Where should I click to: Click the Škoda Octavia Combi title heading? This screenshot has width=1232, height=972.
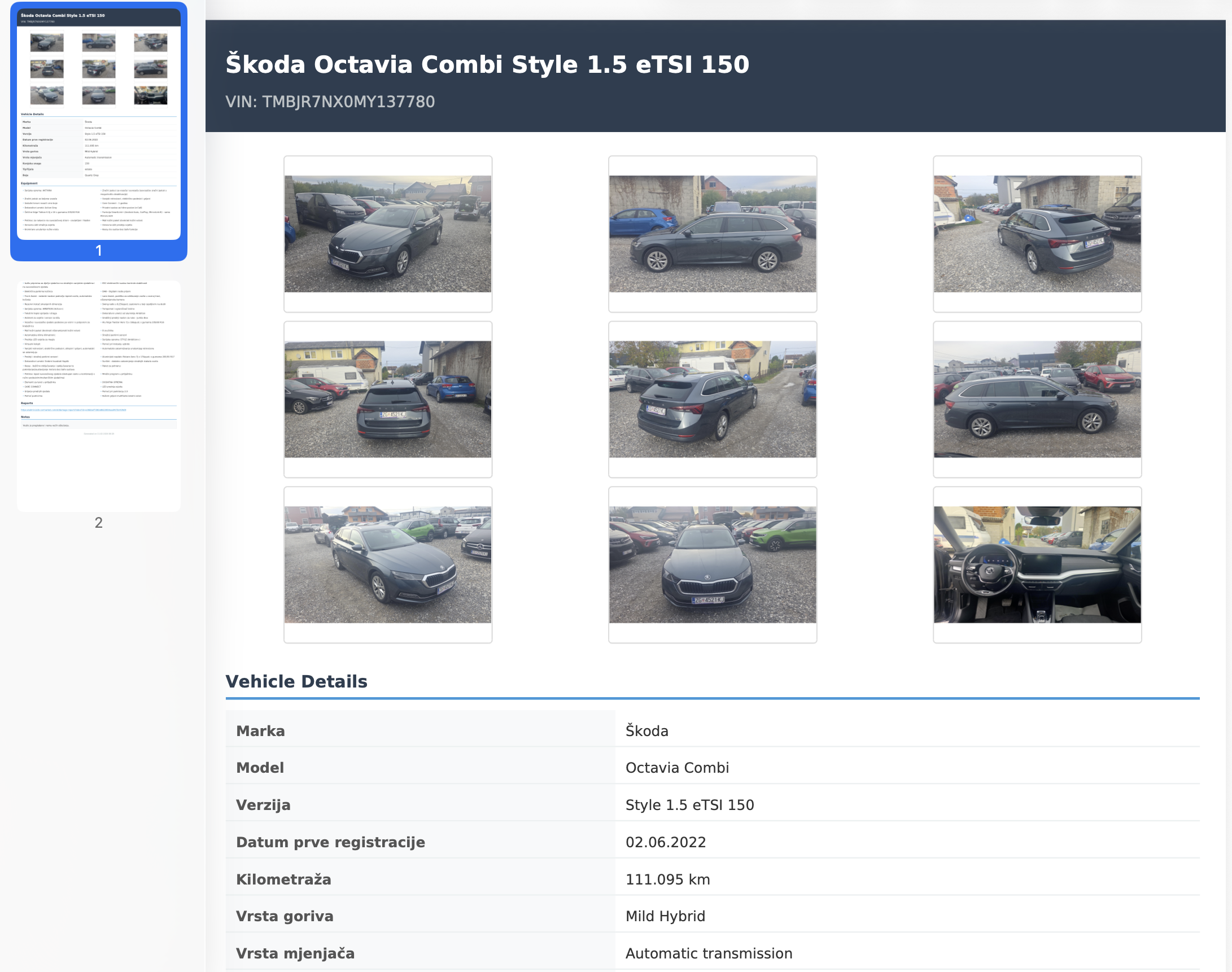click(487, 64)
